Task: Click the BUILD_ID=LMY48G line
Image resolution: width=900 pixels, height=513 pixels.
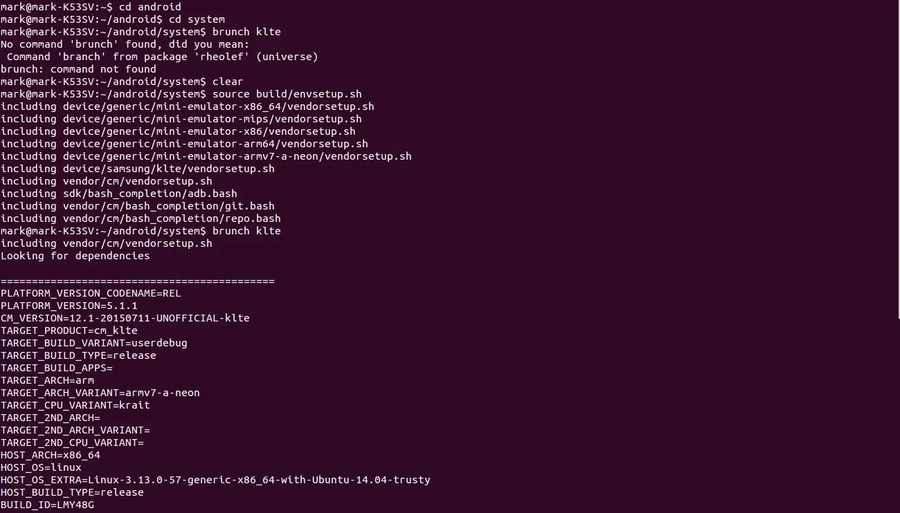Action: (47, 505)
